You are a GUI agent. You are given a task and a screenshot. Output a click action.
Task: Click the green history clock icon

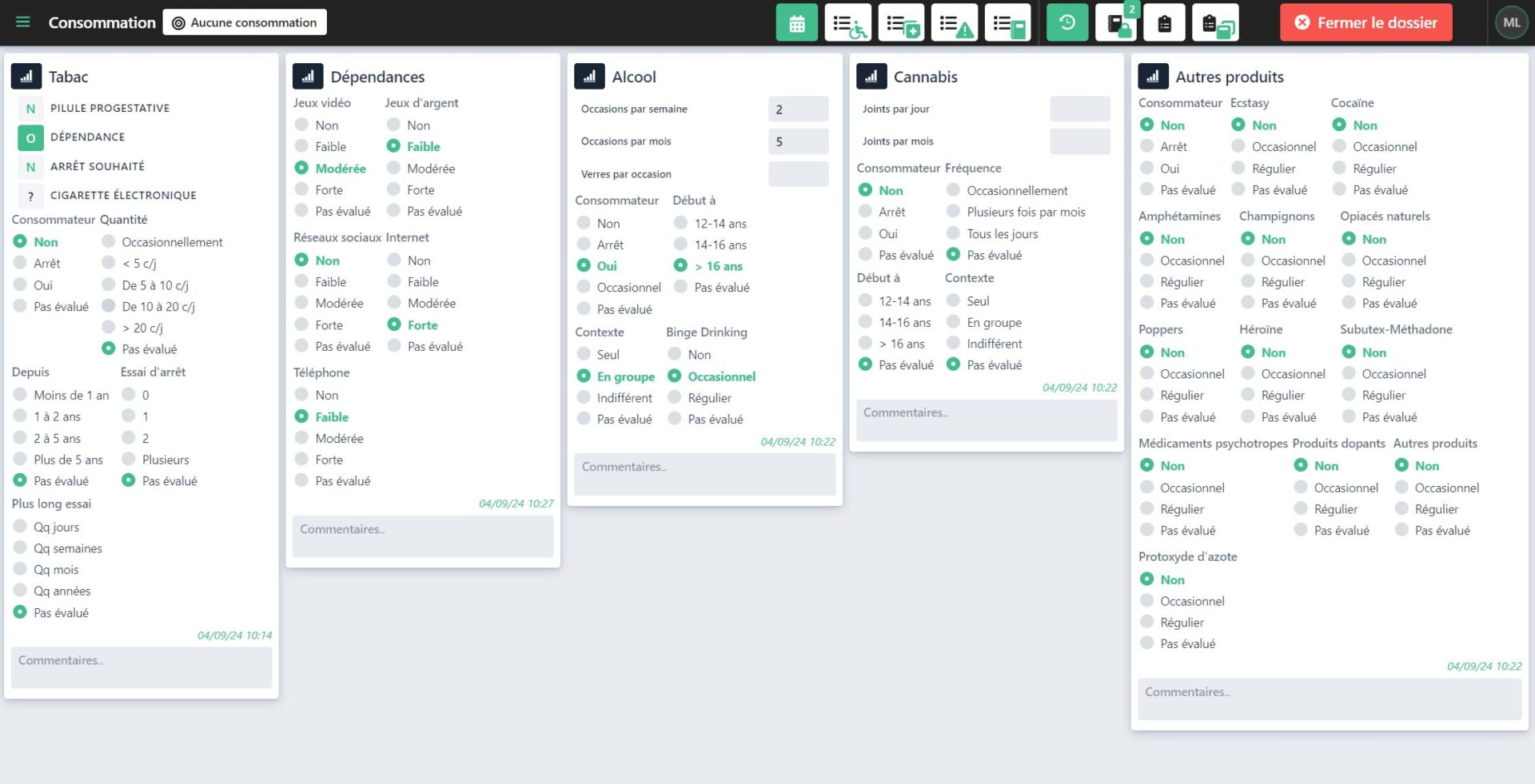1067,23
